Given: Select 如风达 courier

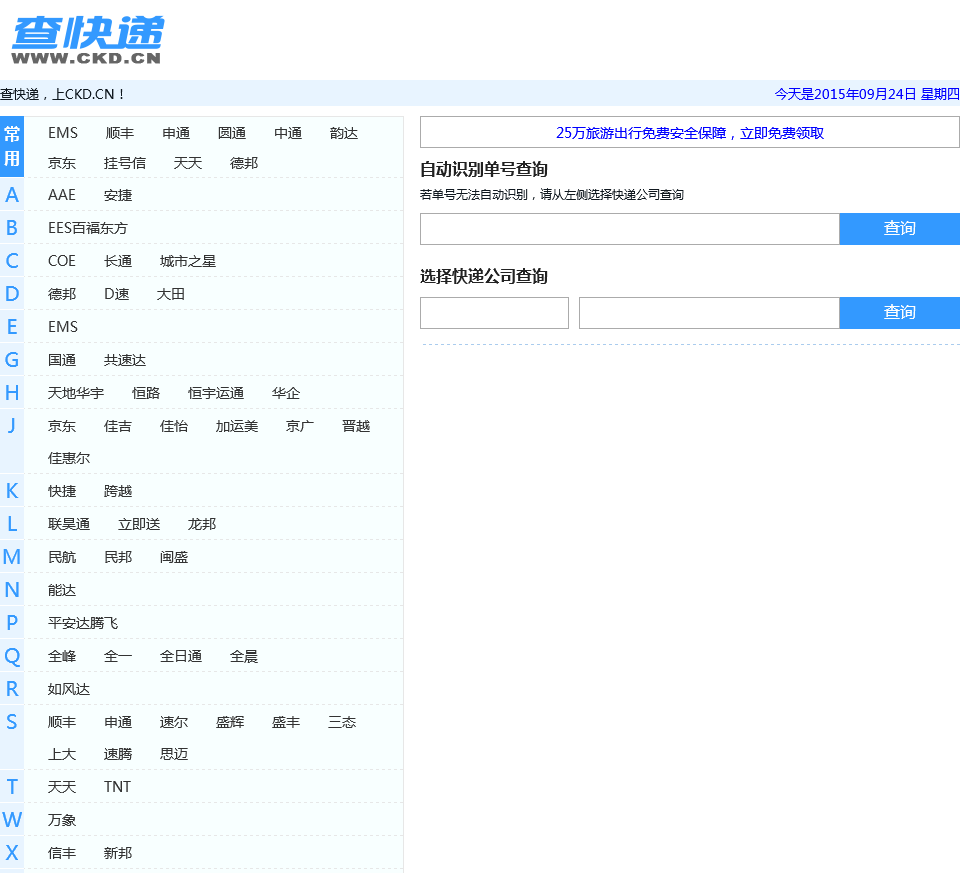Looking at the screenshot, I should [x=69, y=689].
